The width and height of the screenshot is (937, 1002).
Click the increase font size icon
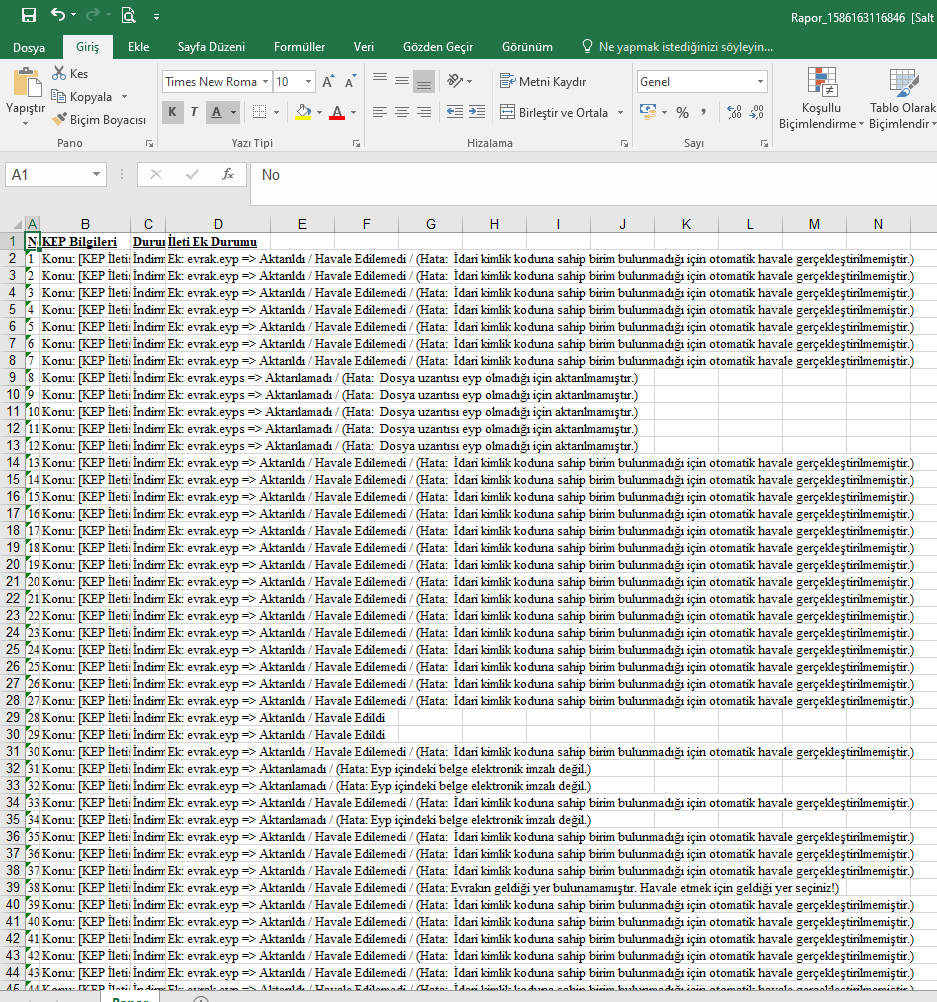click(x=328, y=82)
